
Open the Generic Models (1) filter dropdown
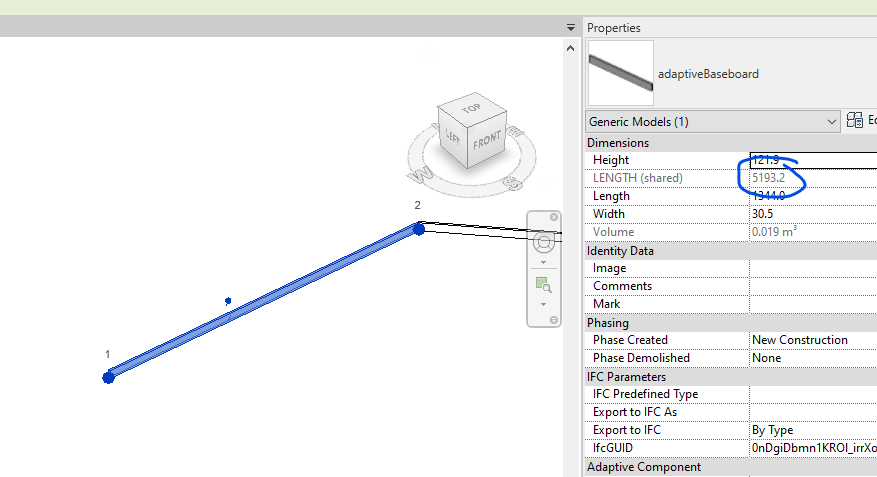click(x=713, y=121)
